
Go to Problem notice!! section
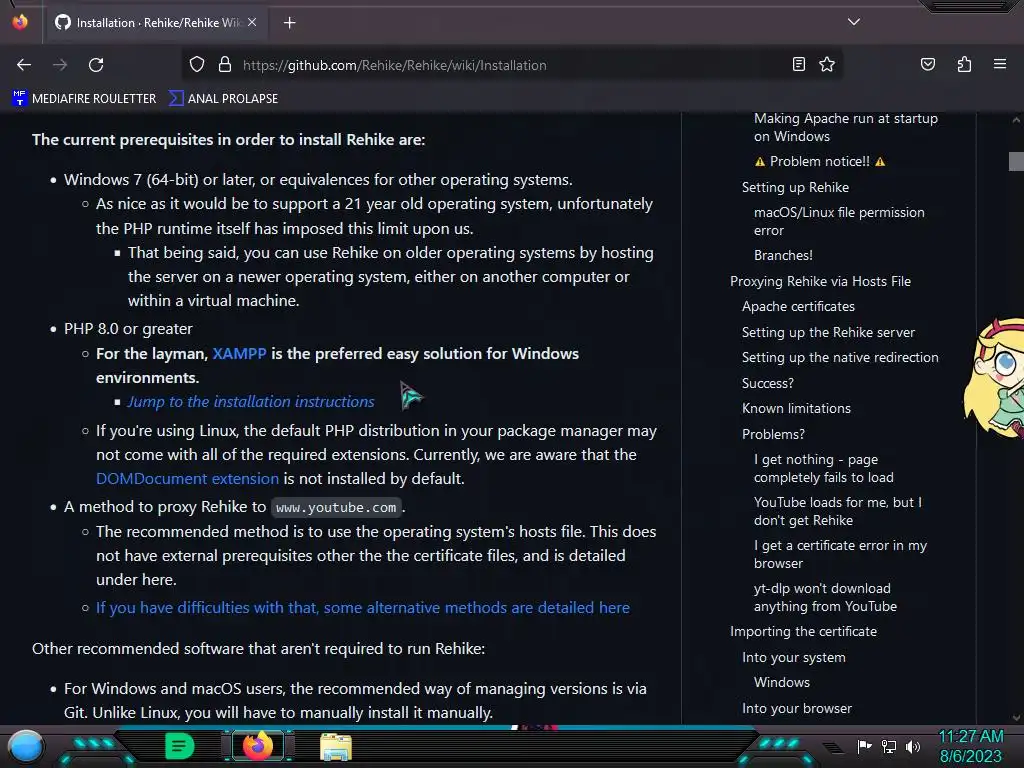click(820, 161)
